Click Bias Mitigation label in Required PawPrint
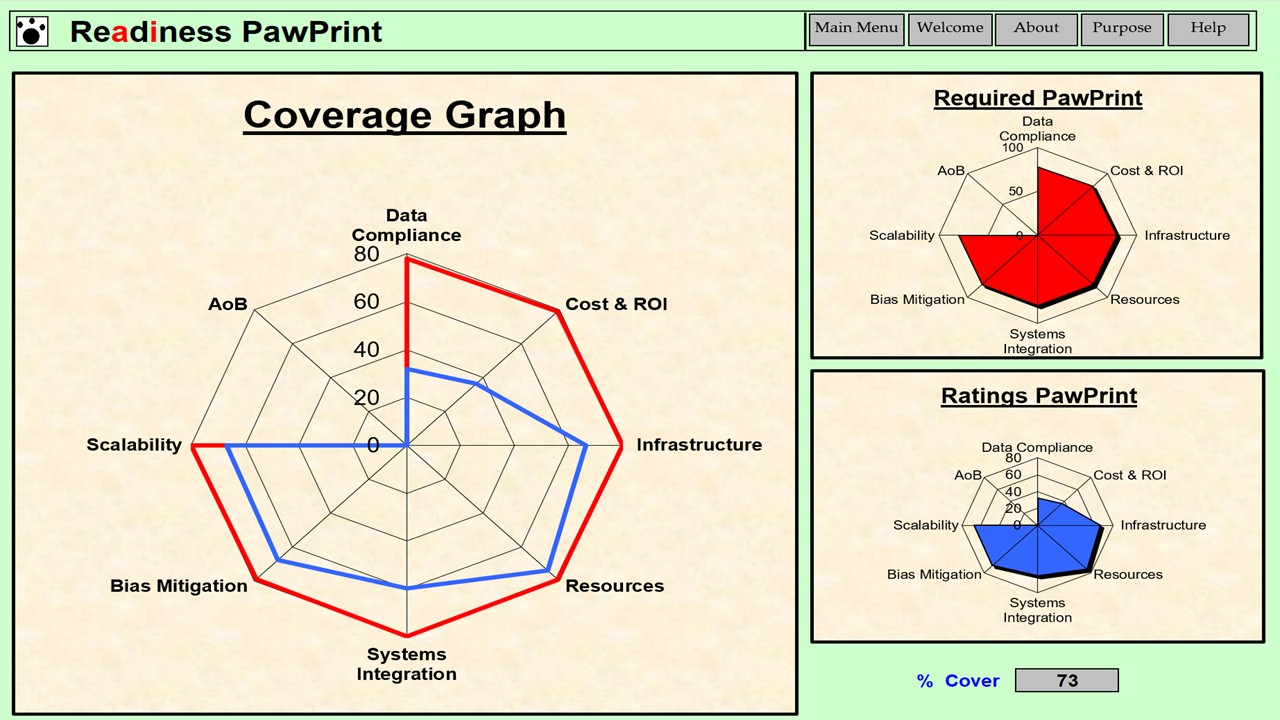Image resolution: width=1280 pixels, height=720 pixels. click(917, 300)
